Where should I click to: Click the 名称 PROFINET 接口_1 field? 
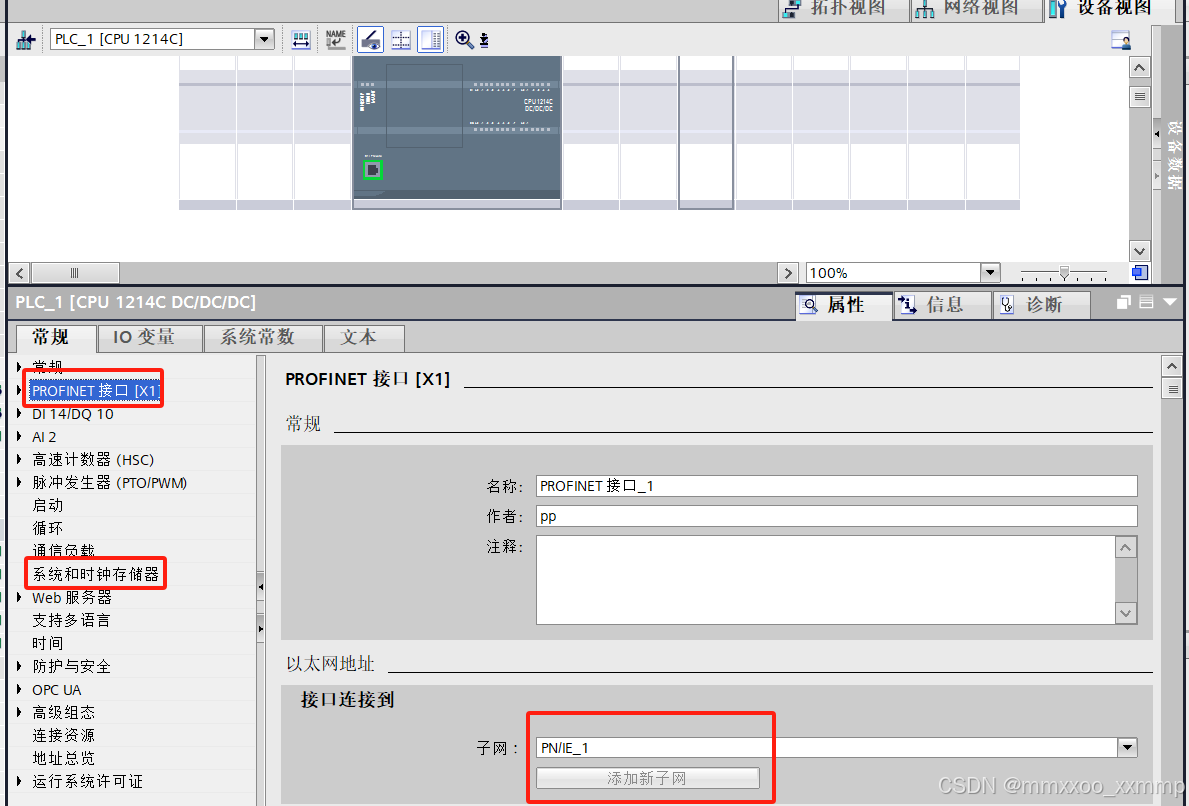(x=836, y=486)
